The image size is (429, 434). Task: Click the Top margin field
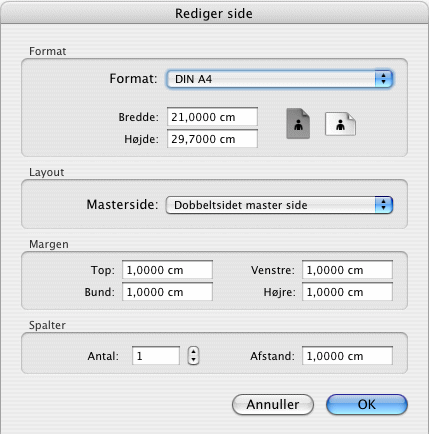coord(167,270)
